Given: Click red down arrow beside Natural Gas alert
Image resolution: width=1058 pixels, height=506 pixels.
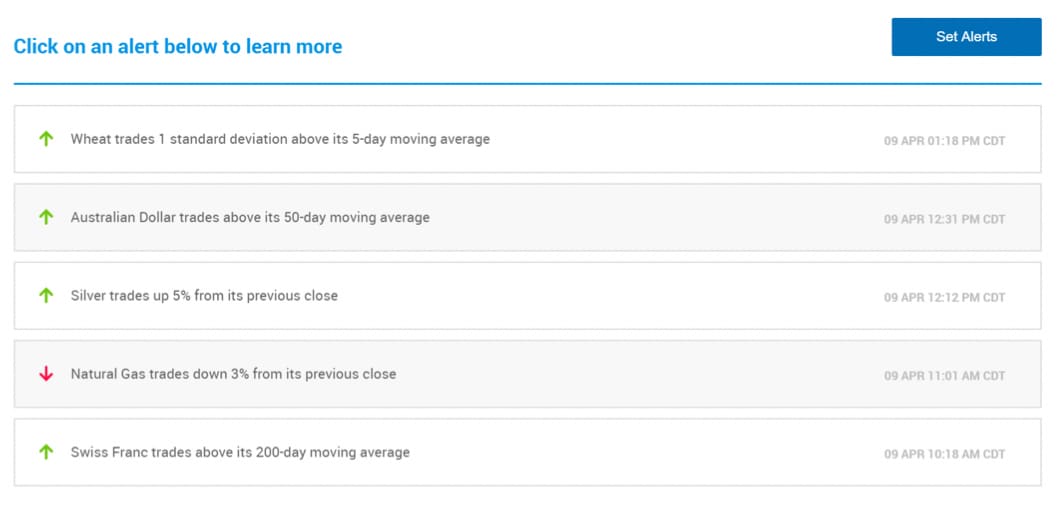Looking at the screenshot, I should pyautogui.click(x=45, y=374).
